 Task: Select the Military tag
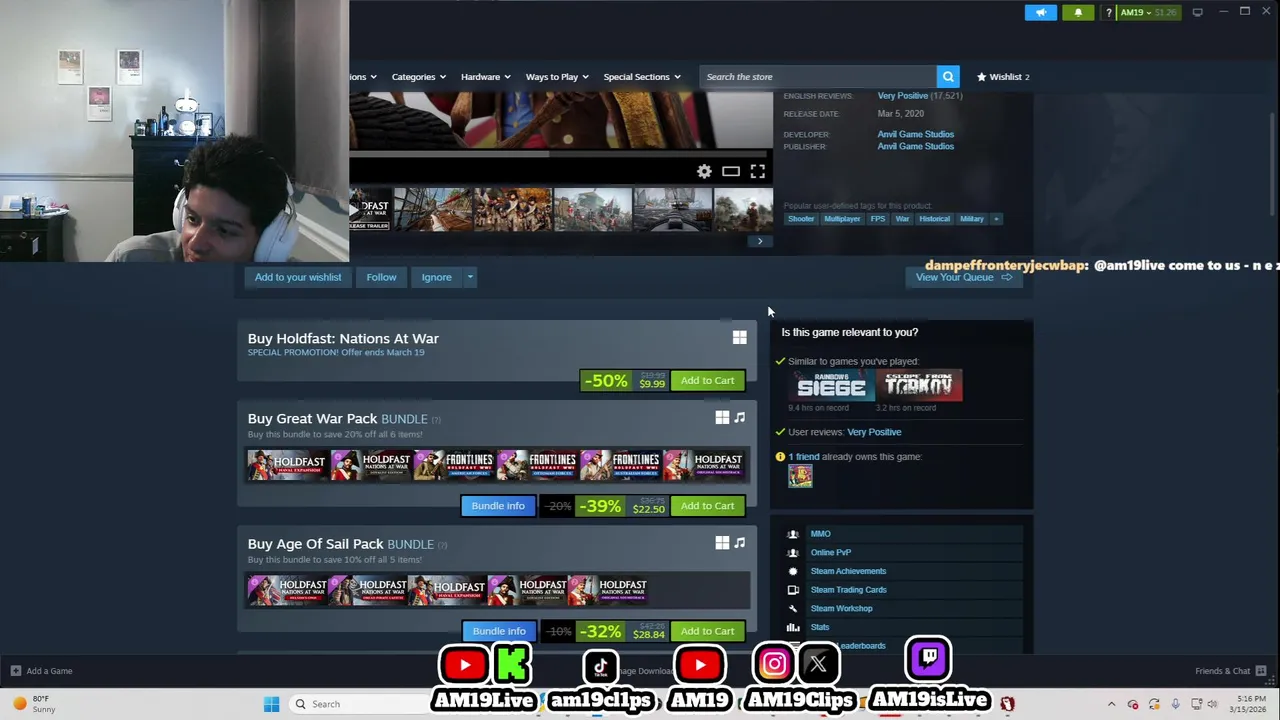pyautogui.click(x=972, y=219)
